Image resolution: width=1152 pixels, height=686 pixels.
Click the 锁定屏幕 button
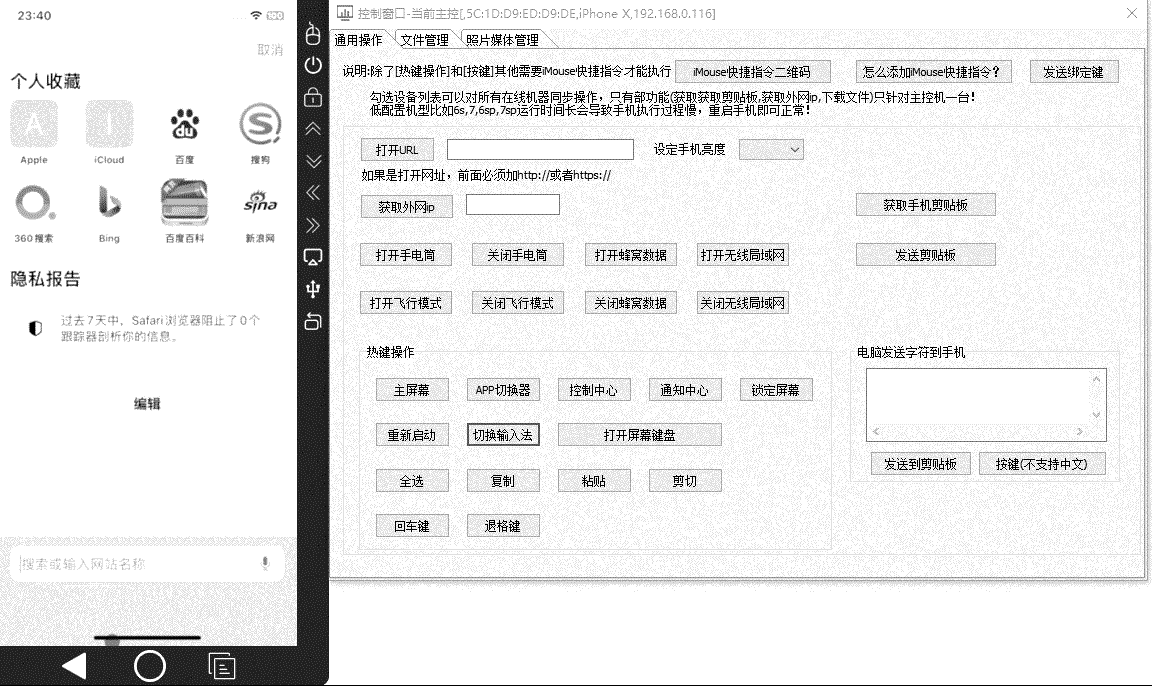(x=776, y=390)
